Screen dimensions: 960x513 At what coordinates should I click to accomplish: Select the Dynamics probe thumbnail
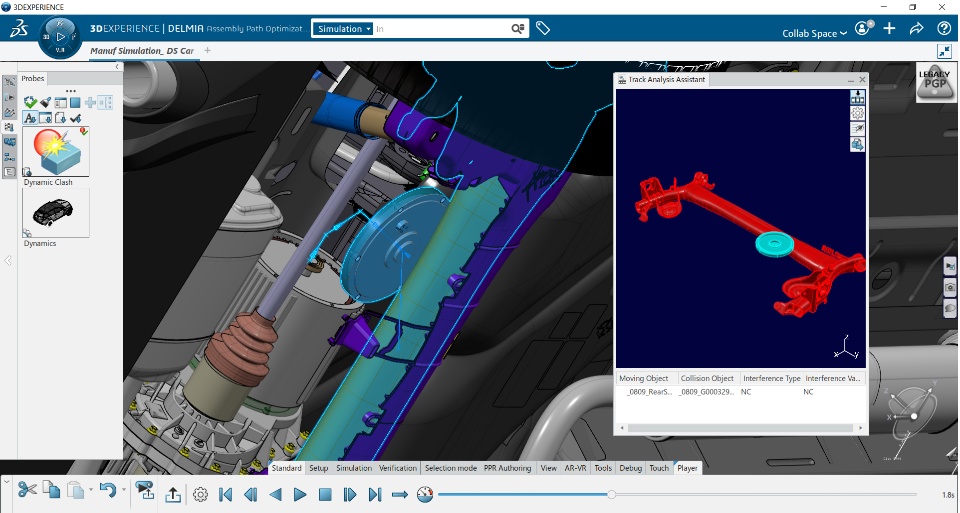(x=56, y=213)
